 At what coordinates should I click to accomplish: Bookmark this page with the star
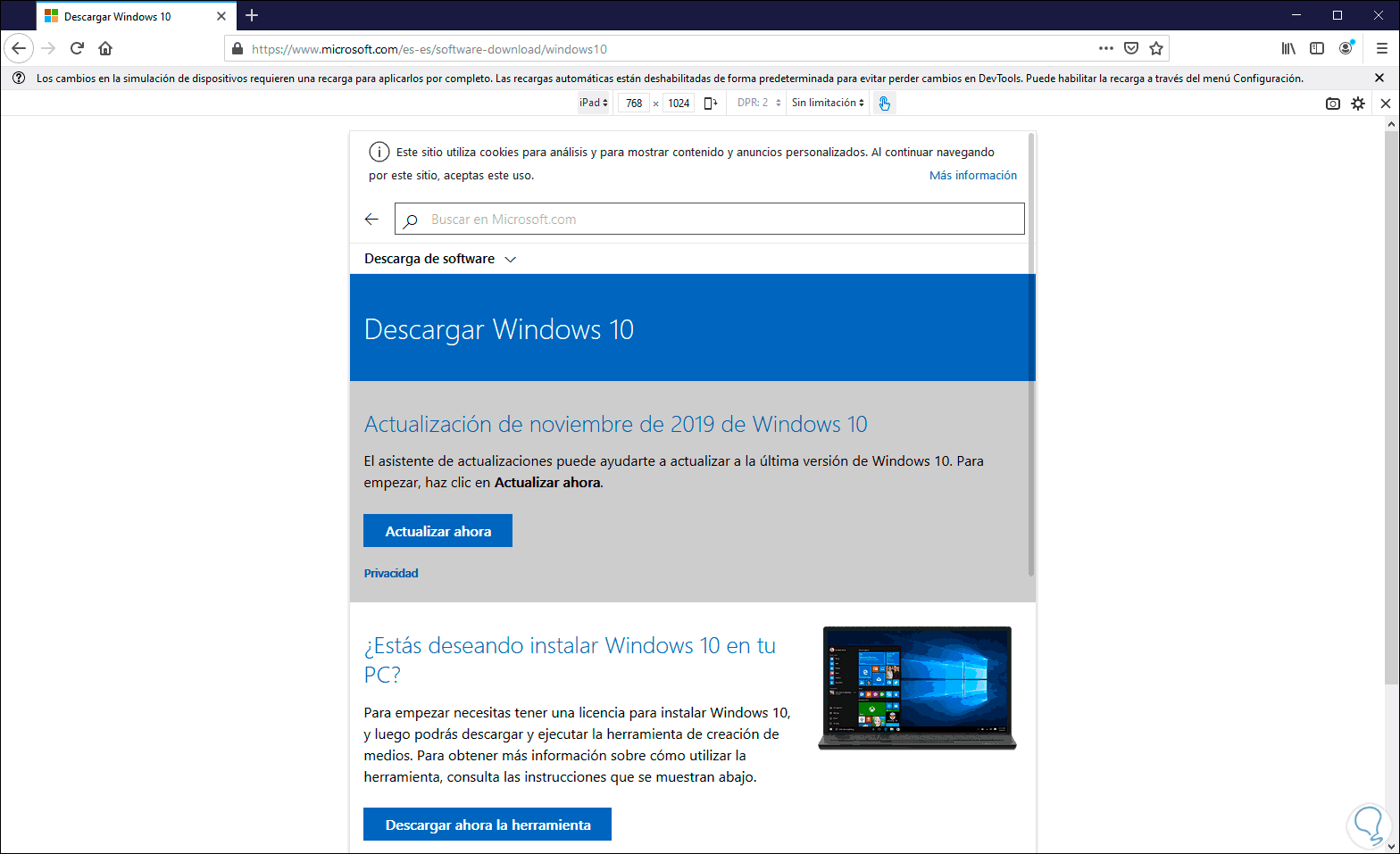[x=1156, y=48]
